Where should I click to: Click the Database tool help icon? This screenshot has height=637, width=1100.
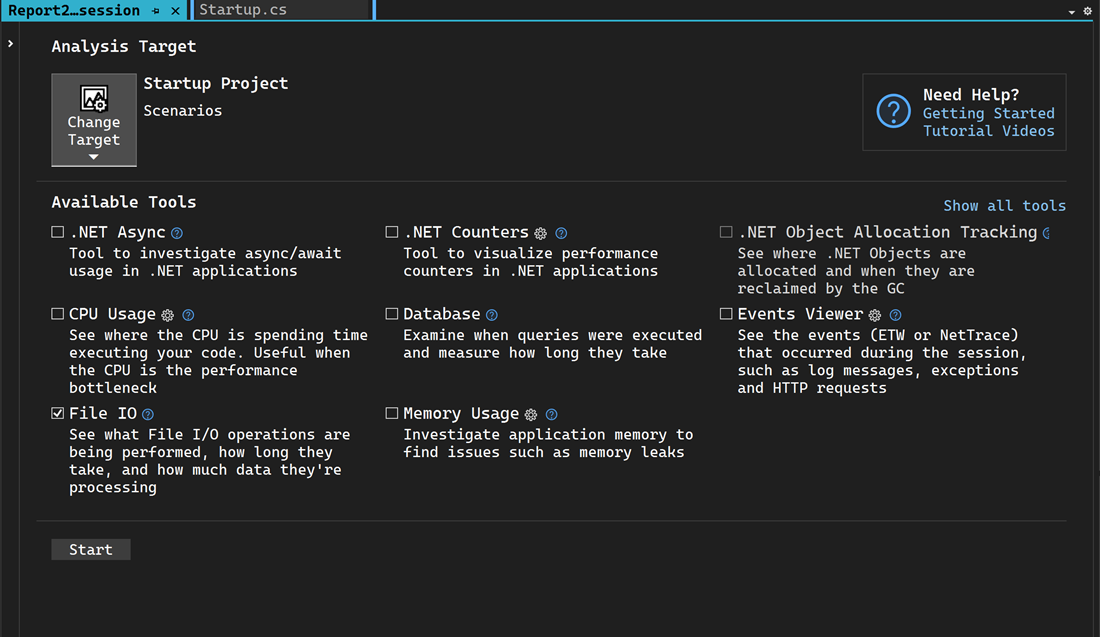[491, 314]
